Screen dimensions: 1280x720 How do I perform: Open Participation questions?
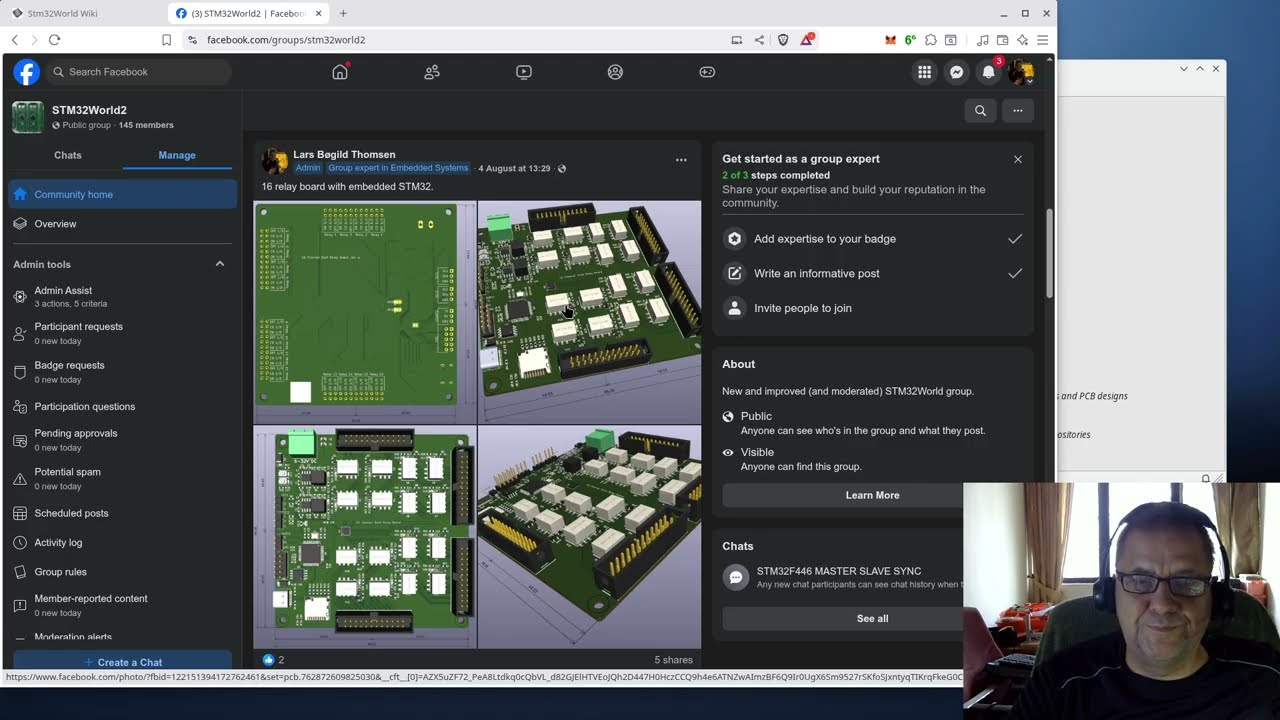click(122, 407)
